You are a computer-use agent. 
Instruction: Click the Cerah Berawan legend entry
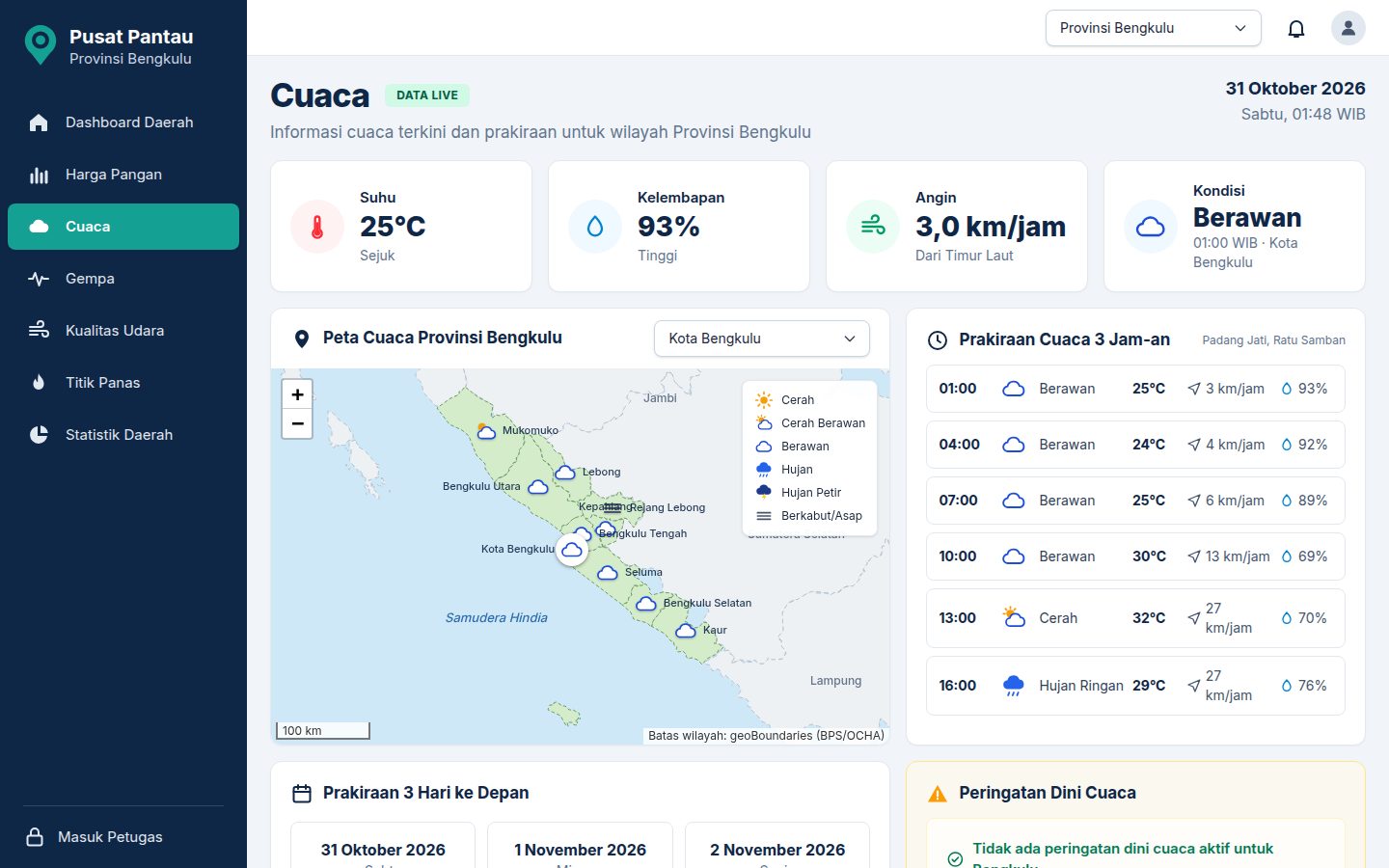point(810,423)
